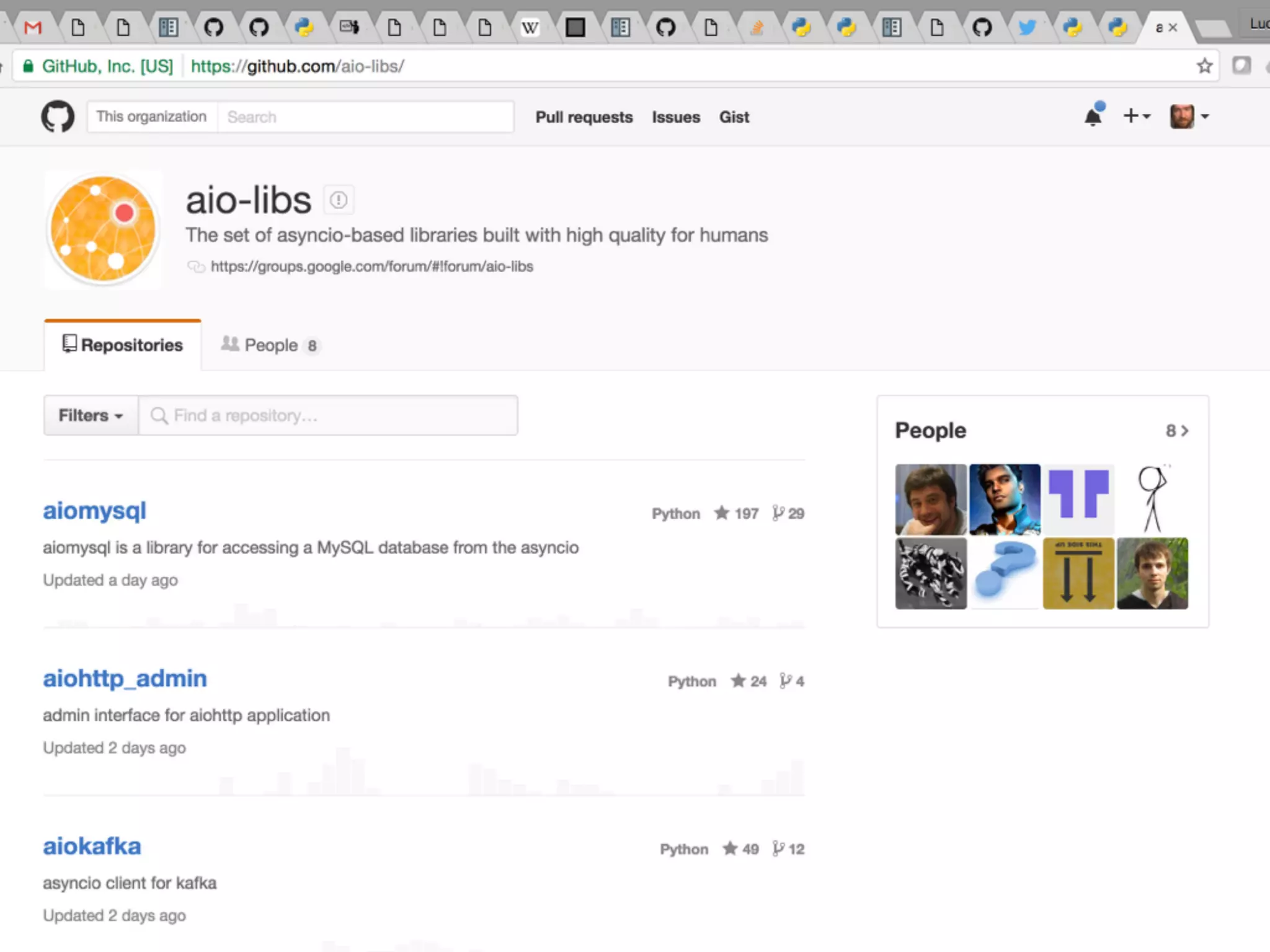The width and height of the screenshot is (1270, 952).
Task: Click the aio-libs organization avatar
Action: (103, 229)
